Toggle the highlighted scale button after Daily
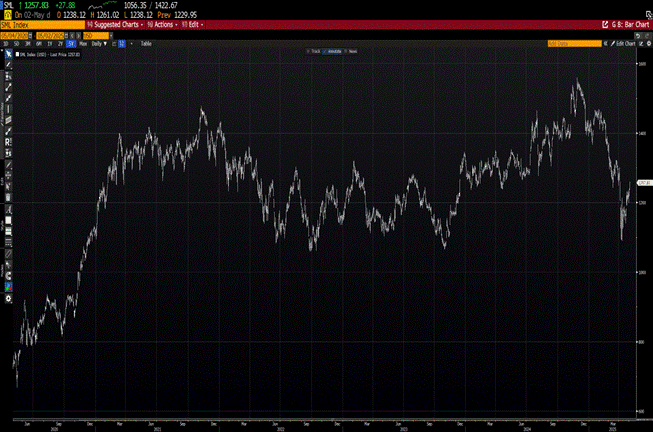653x432 pixels. pyautogui.click(x=122, y=44)
